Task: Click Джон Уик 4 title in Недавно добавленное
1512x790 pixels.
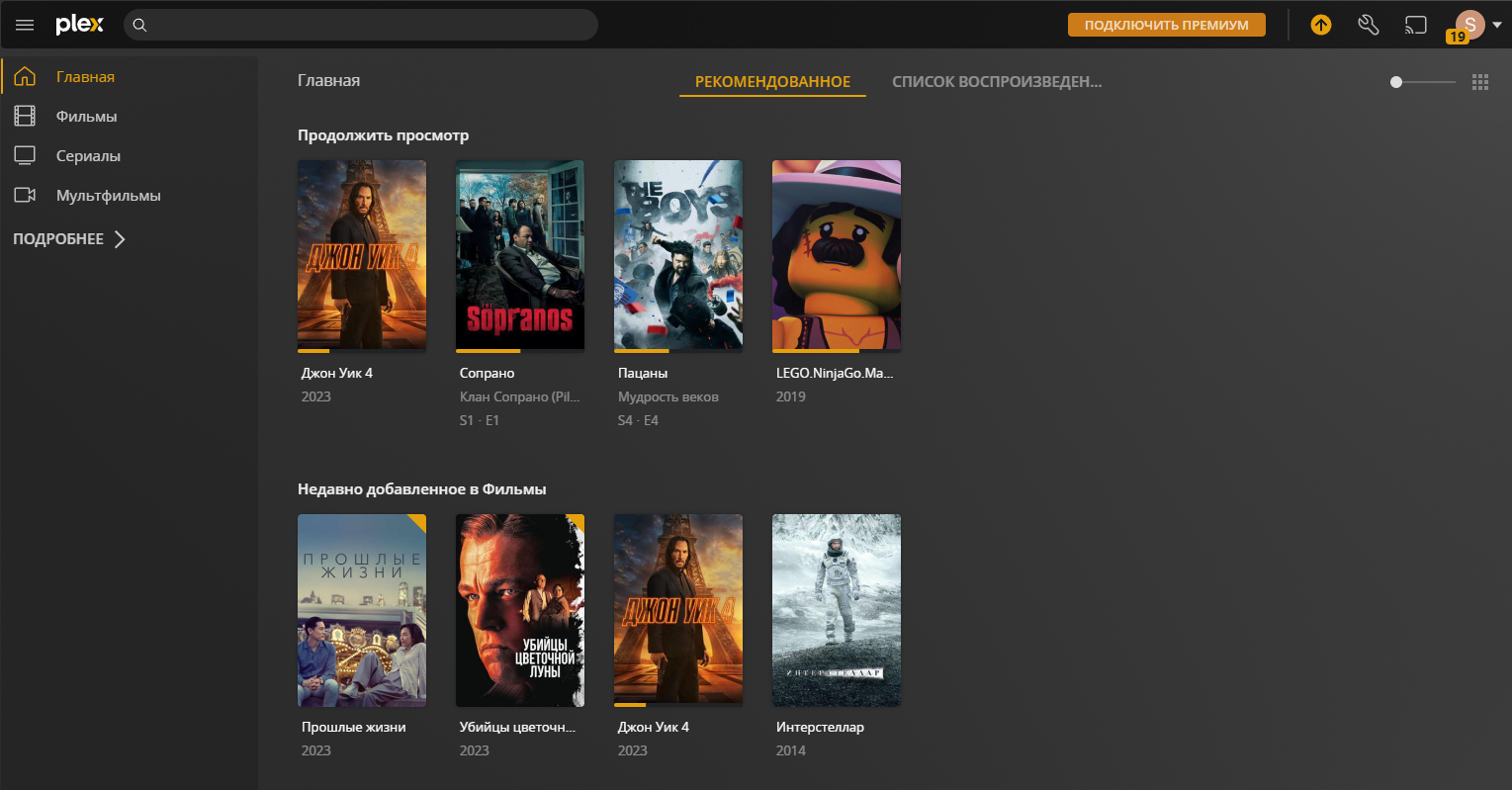Action: point(654,727)
